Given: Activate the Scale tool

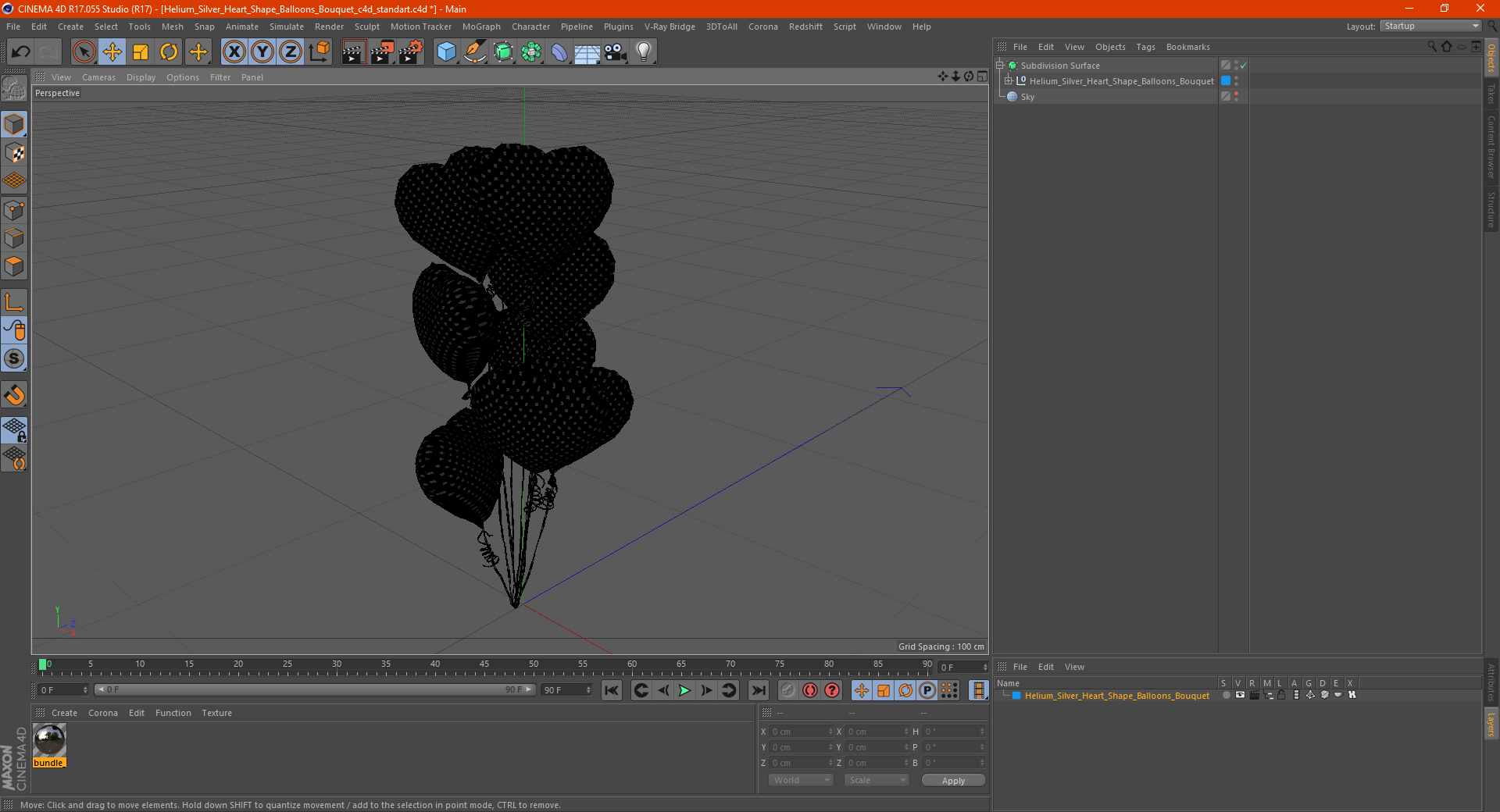Looking at the screenshot, I should [141, 52].
